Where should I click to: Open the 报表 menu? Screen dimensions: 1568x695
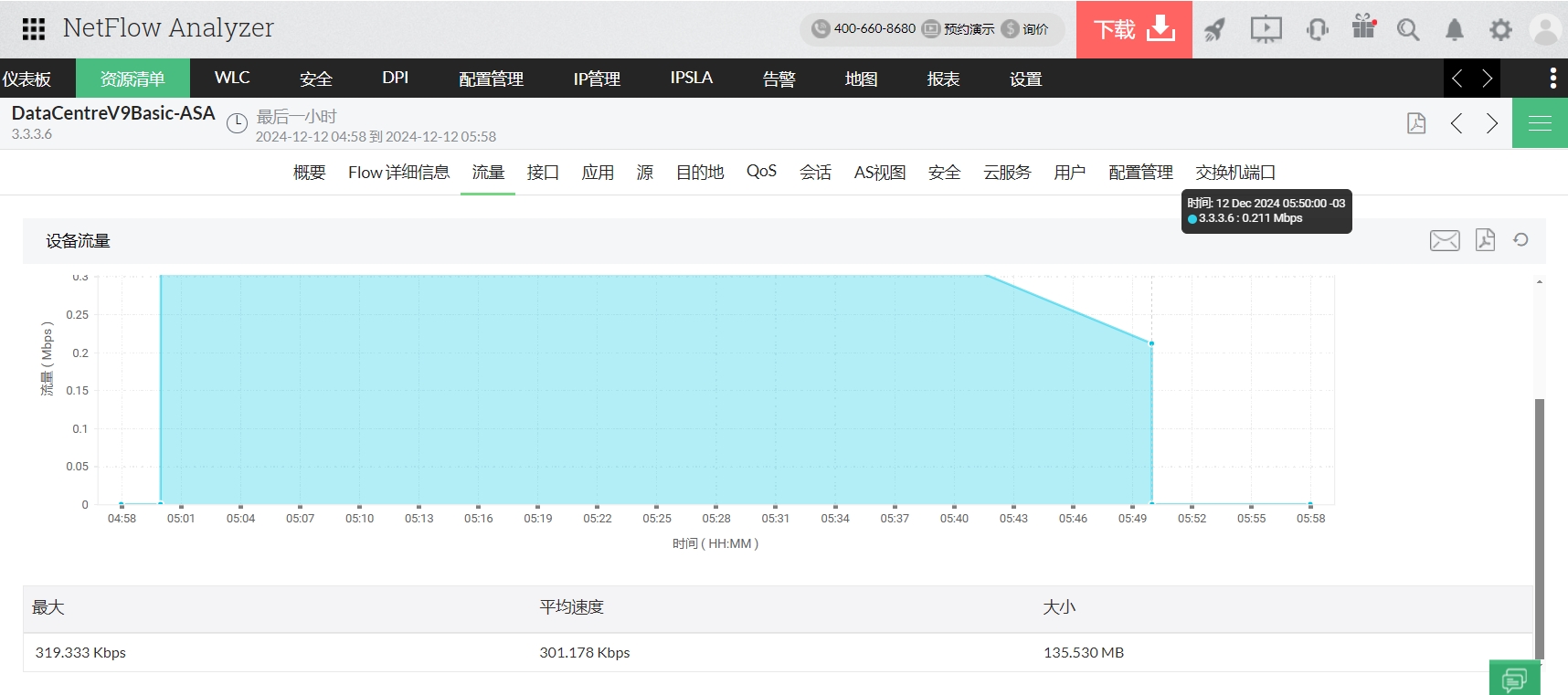pos(944,79)
